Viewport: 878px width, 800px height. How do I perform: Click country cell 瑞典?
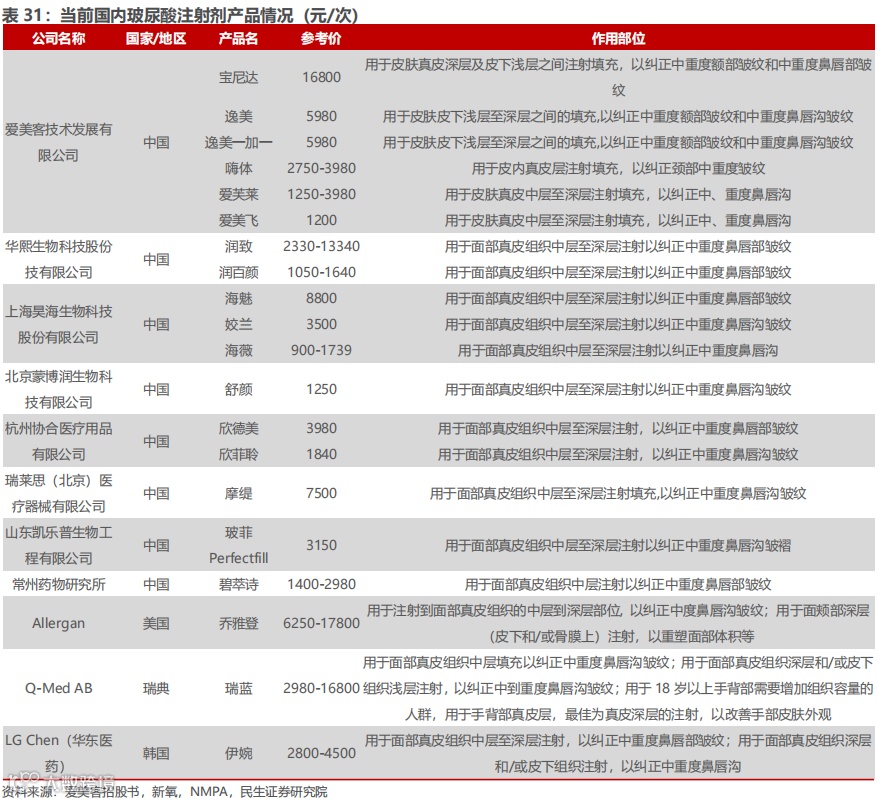pos(156,688)
